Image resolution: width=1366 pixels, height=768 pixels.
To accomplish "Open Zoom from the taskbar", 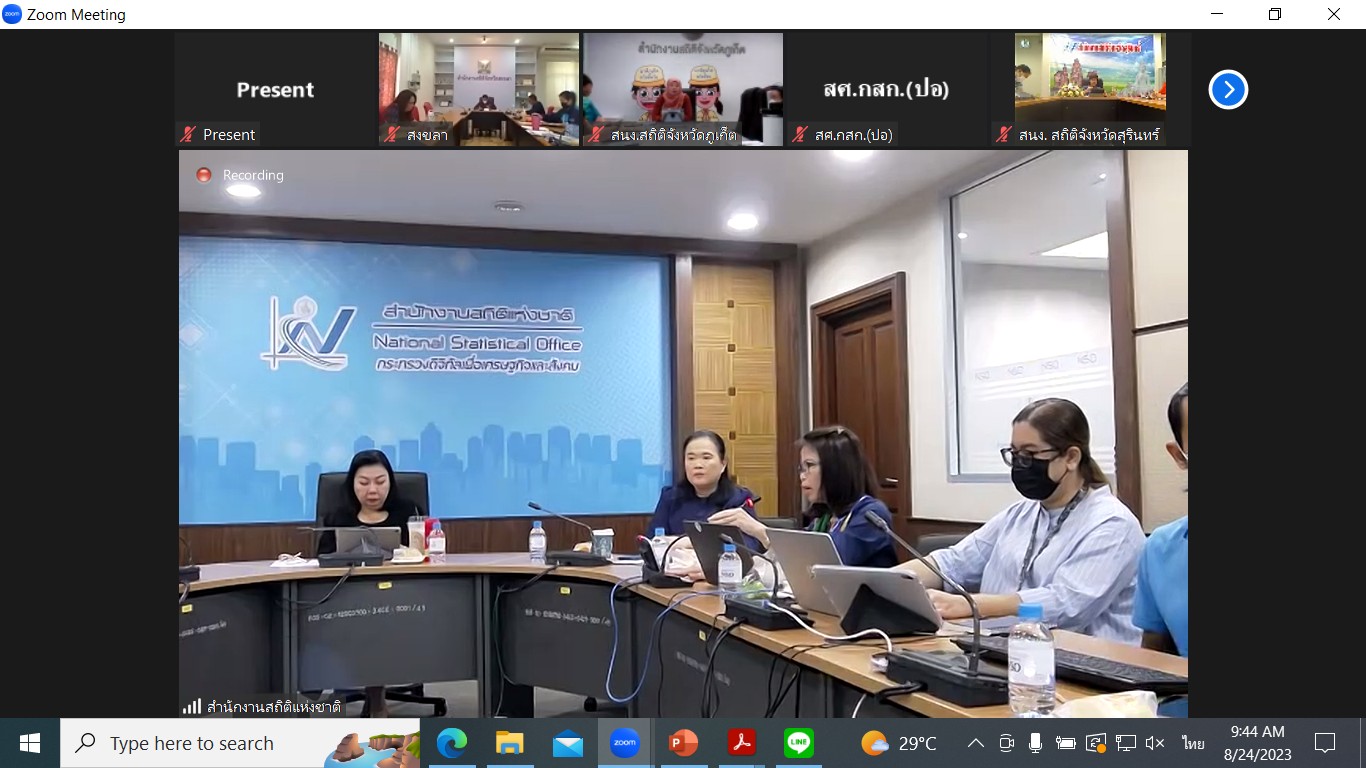I will (x=624, y=743).
